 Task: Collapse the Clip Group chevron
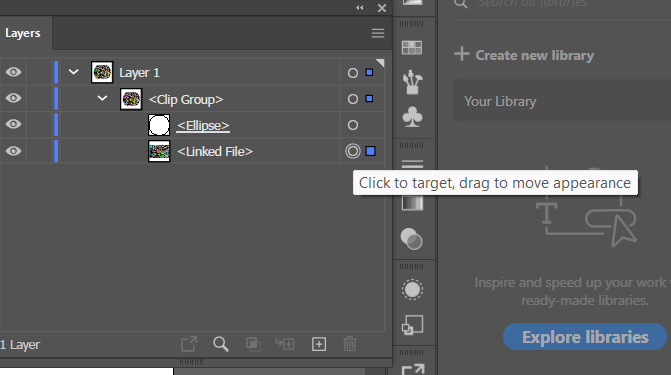102,98
